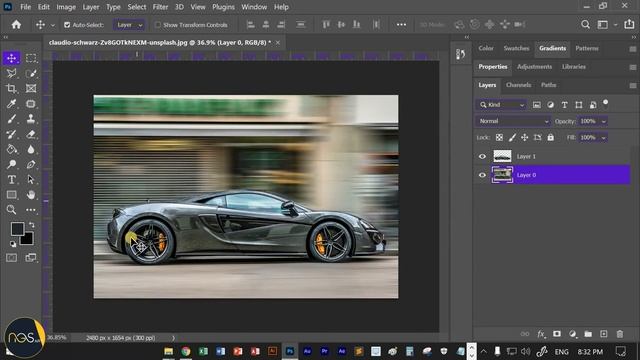Image resolution: width=640 pixels, height=360 pixels.
Task: Create a new layer group
Action: 588,334
